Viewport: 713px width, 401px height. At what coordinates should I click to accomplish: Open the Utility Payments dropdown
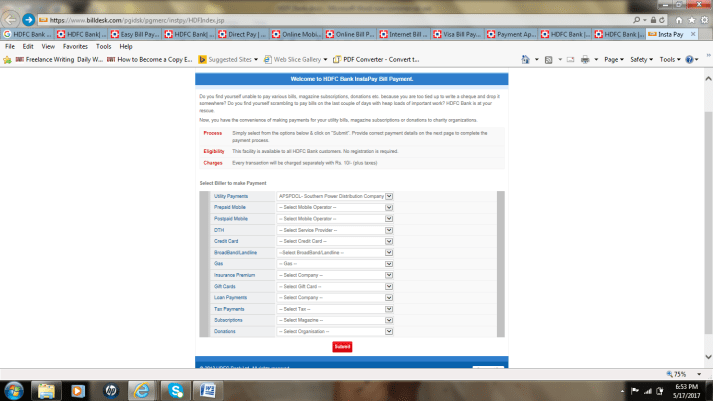click(x=335, y=196)
